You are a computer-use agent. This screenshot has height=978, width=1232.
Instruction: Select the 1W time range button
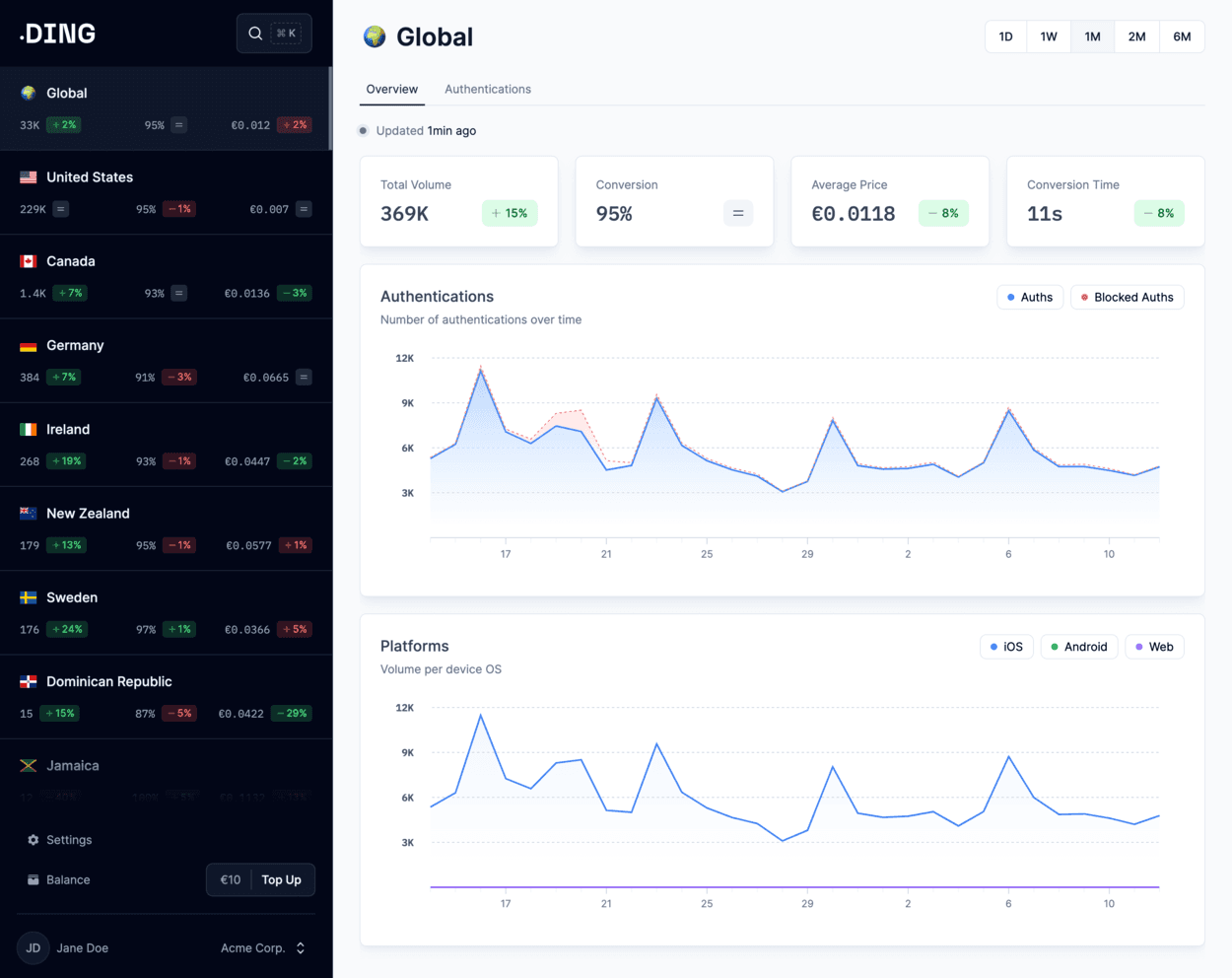[1049, 37]
